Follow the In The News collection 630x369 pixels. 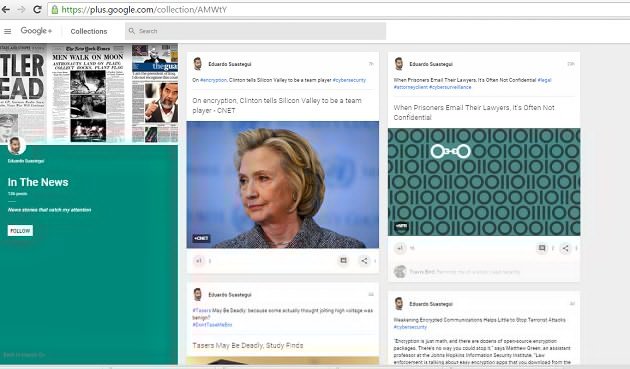[20, 231]
